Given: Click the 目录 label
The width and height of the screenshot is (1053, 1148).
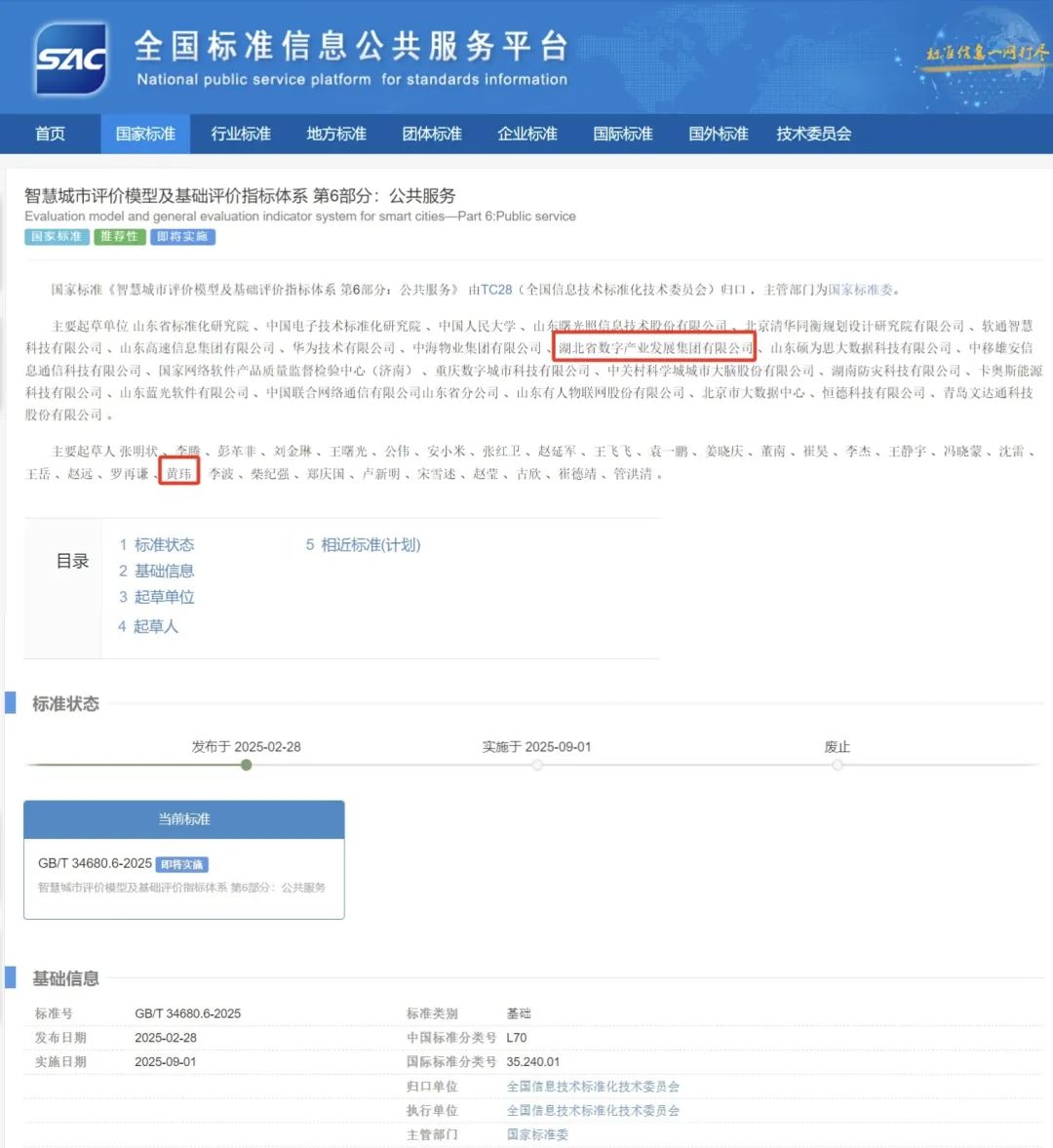Looking at the screenshot, I should pyautogui.click(x=72, y=562).
